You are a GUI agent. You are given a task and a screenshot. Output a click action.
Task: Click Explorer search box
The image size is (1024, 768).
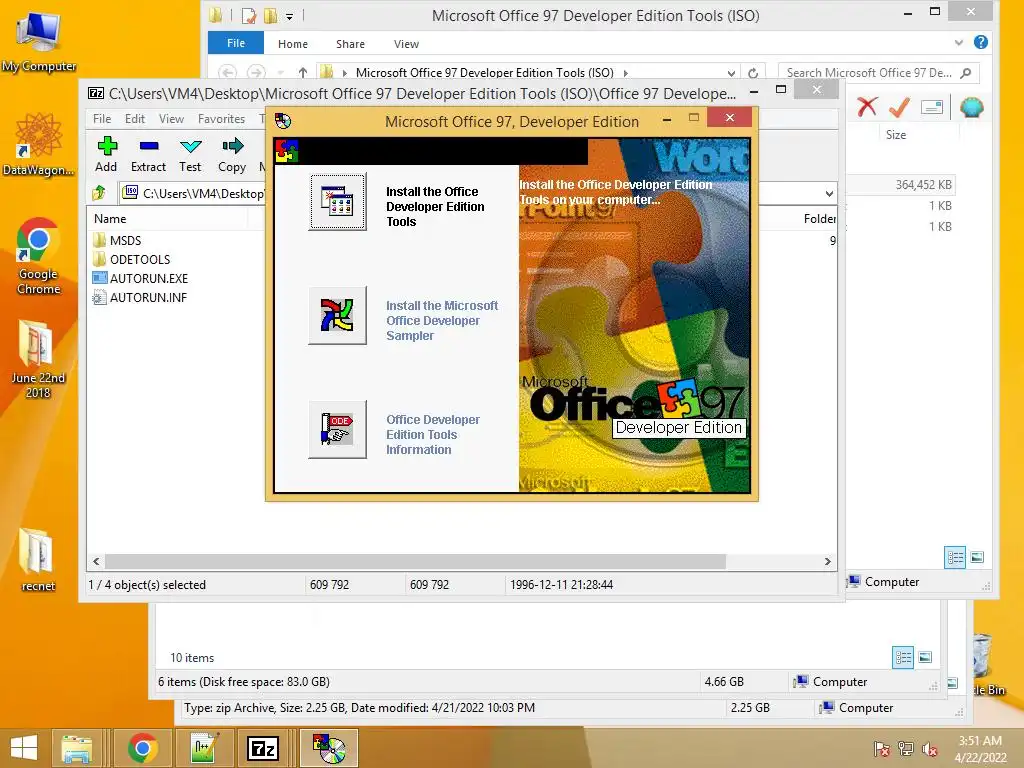click(878, 72)
